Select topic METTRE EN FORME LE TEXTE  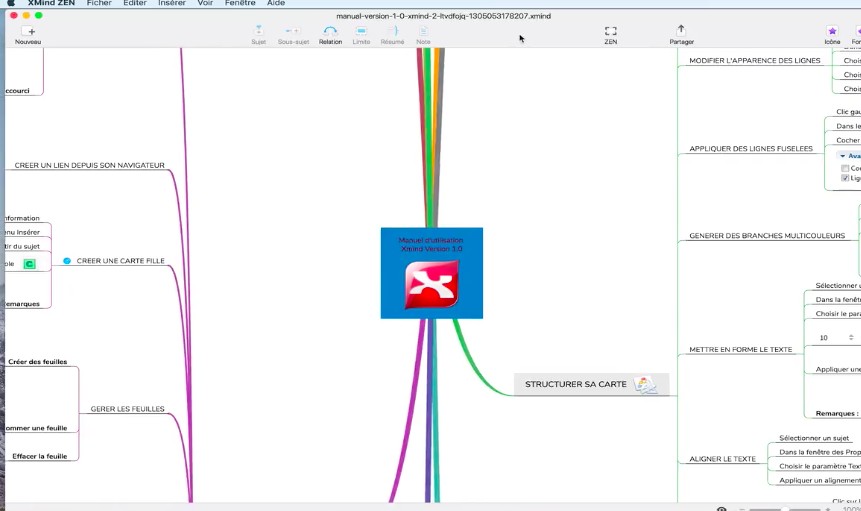point(741,349)
